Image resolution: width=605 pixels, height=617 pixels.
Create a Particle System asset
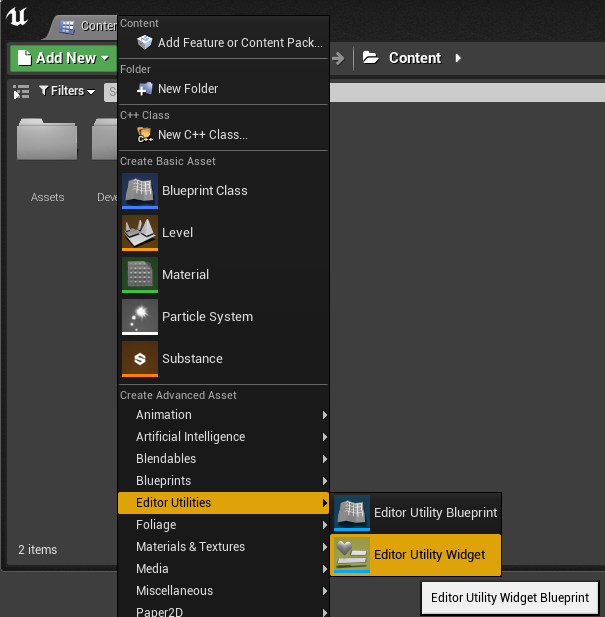[223, 317]
